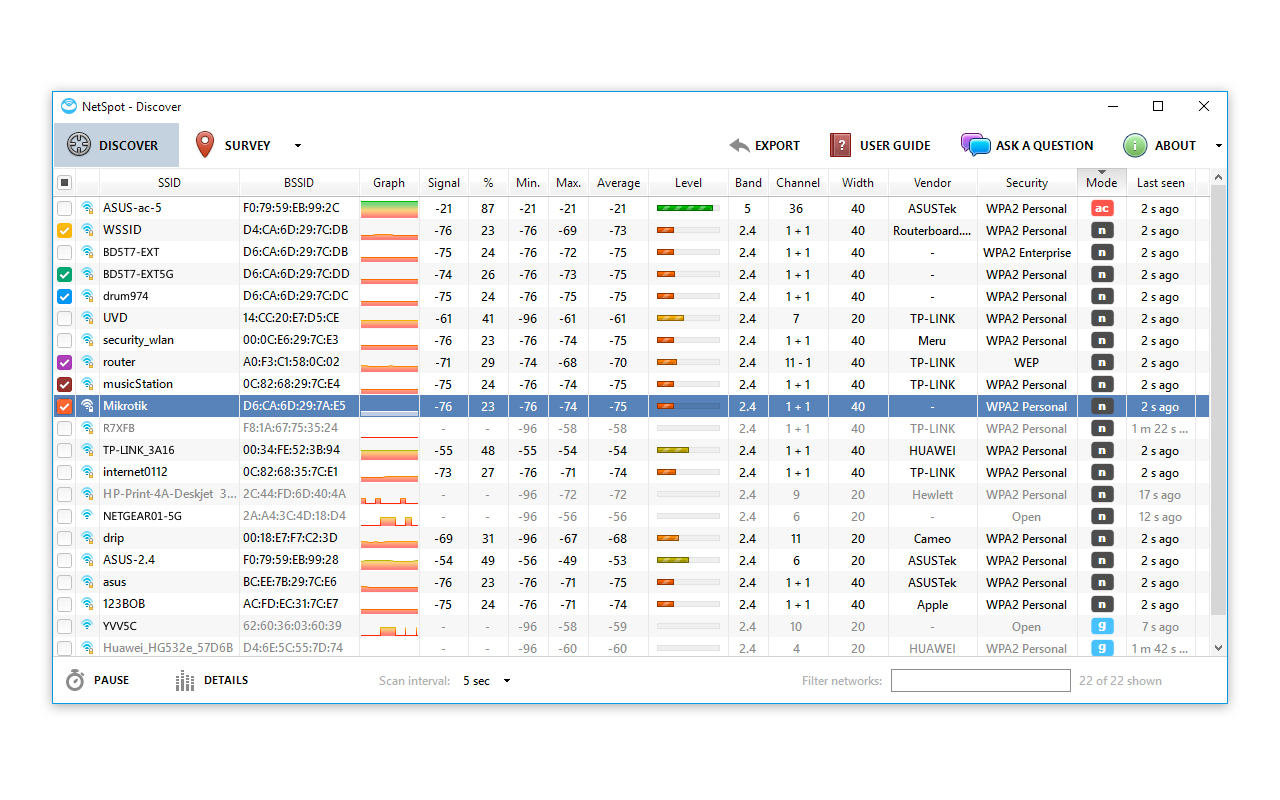This screenshot has width=1280, height=800.
Task: Click the level bar for ASUS-ac-5
Action: click(x=688, y=208)
